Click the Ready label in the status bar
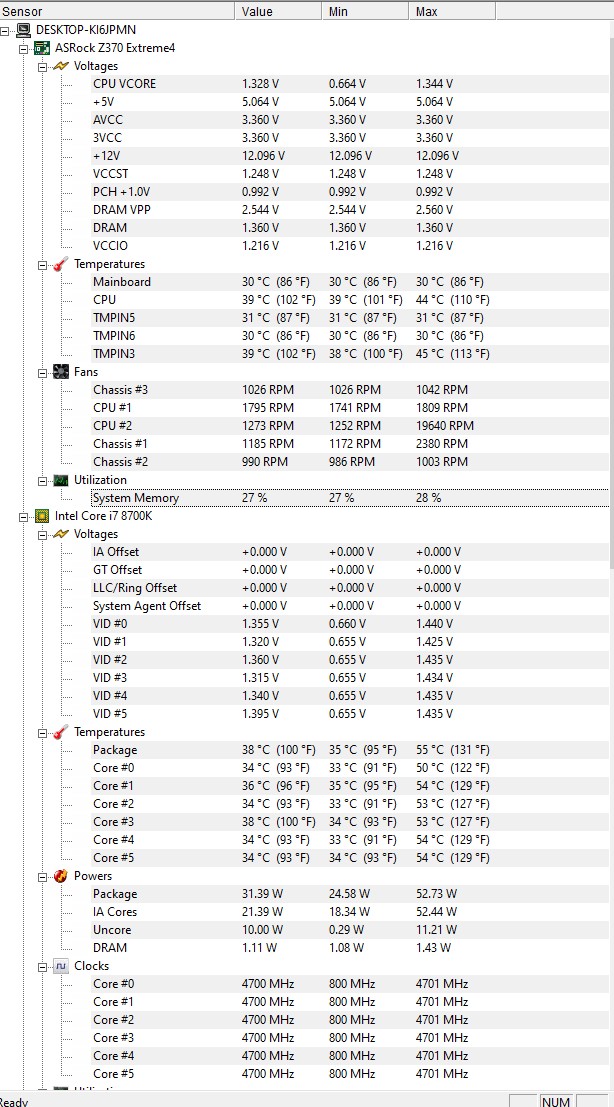The height and width of the screenshot is (1107, 614). pos(13,1100)
